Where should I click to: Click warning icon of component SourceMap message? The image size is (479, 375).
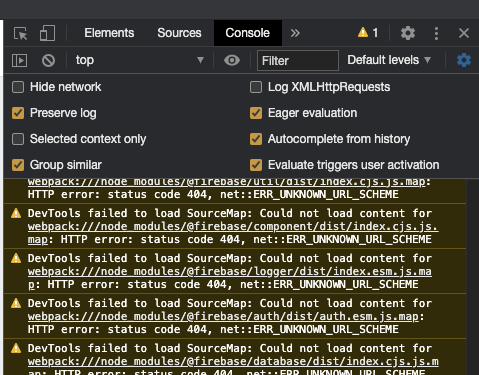pos(16,213)
